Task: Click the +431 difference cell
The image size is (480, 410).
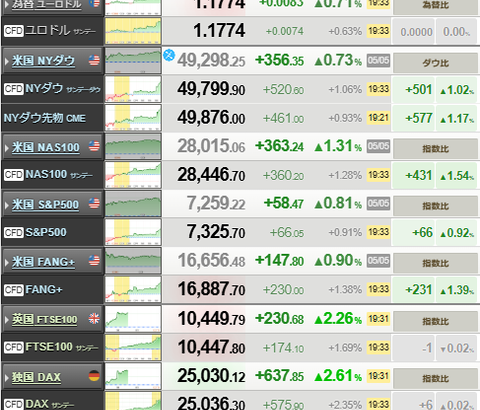Action: coord(413,176)
